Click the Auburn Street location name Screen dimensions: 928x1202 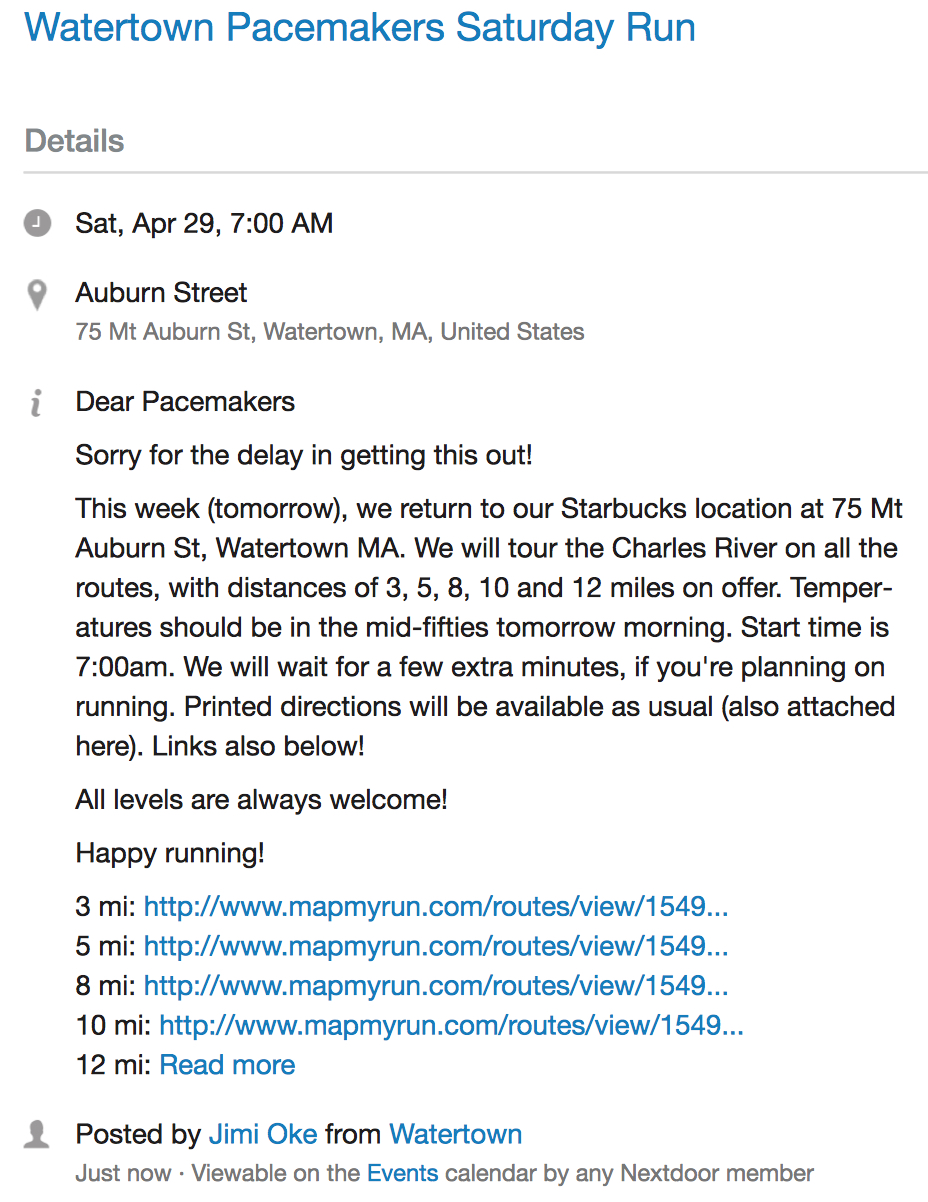point(161,293)
